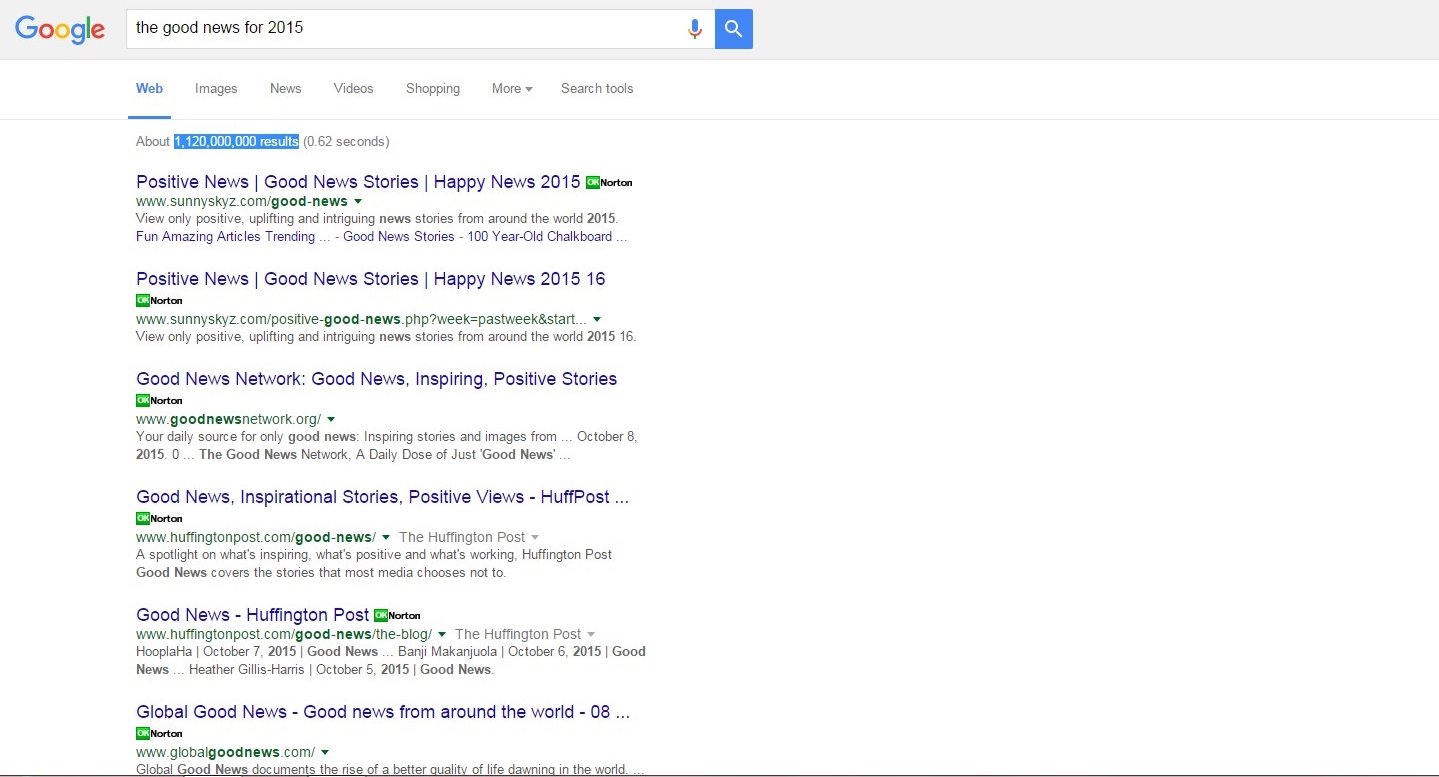The height and width of the screenshot is (777, 1439).
Task: Open Global Good News result link
Action: tap(382, 713)
